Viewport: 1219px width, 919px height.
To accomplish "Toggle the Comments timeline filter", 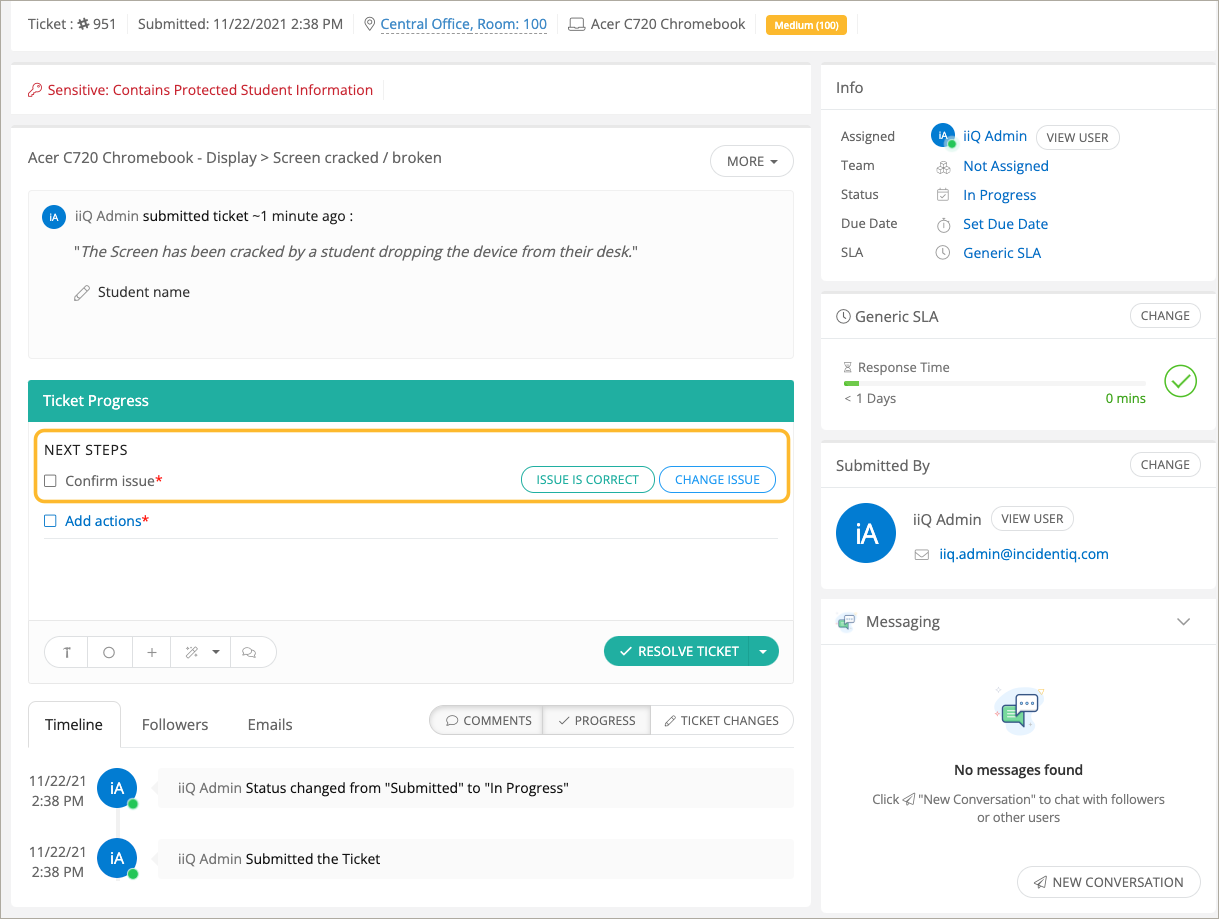I will [x=487, y=720].
